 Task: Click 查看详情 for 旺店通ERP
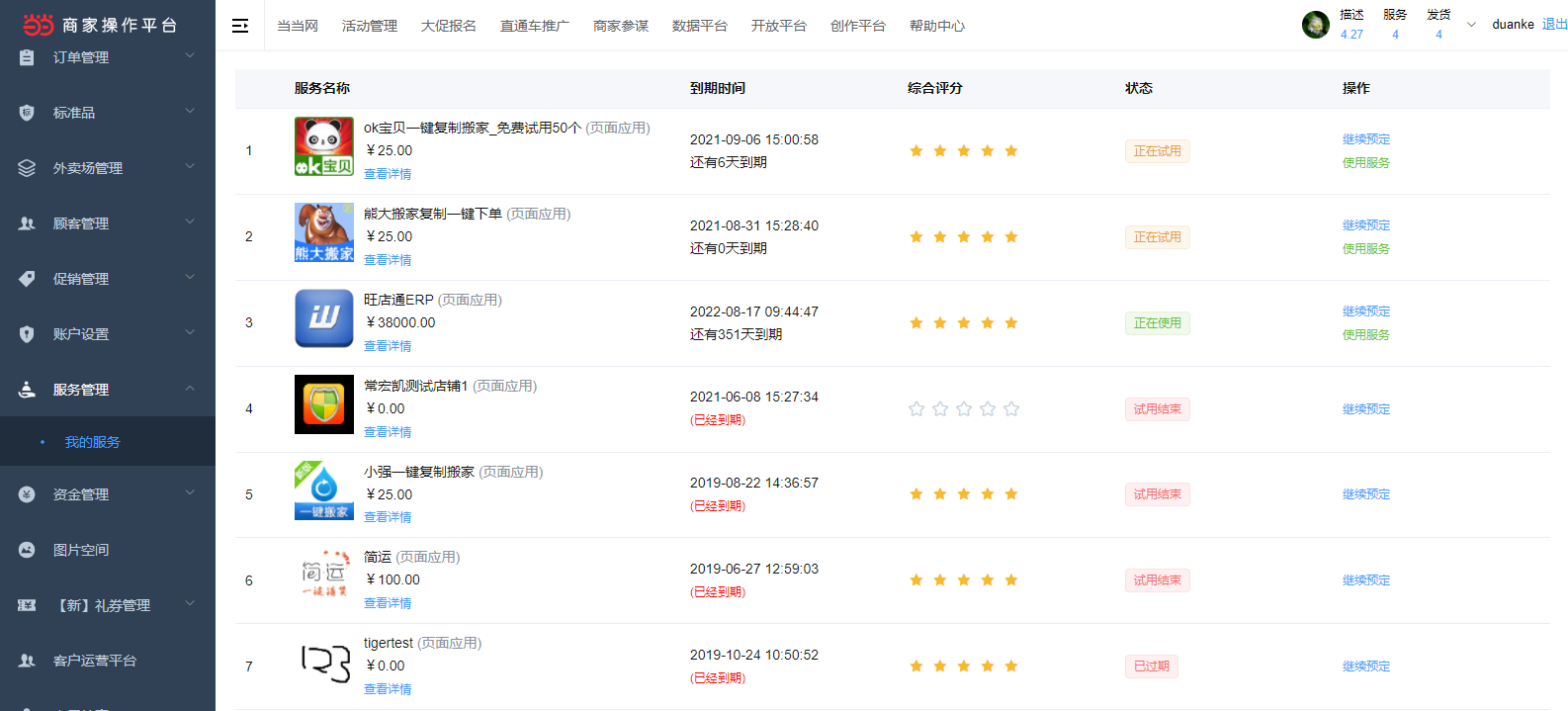388,346
